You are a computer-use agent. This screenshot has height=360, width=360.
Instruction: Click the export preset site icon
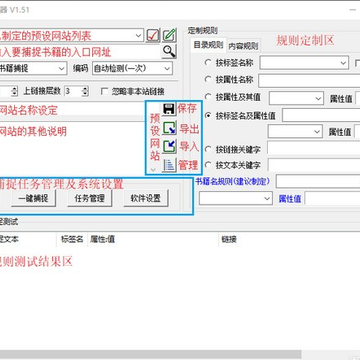coord(169,128)
